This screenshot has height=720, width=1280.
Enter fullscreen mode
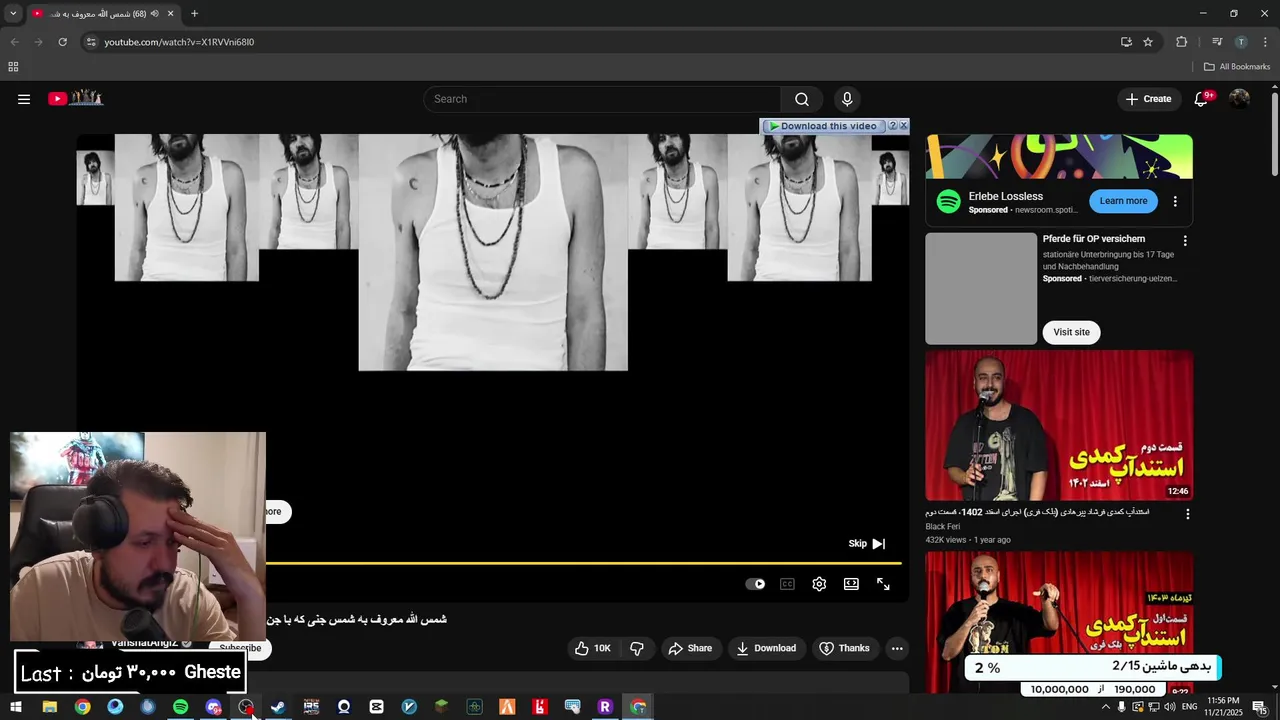coord(883,584)
